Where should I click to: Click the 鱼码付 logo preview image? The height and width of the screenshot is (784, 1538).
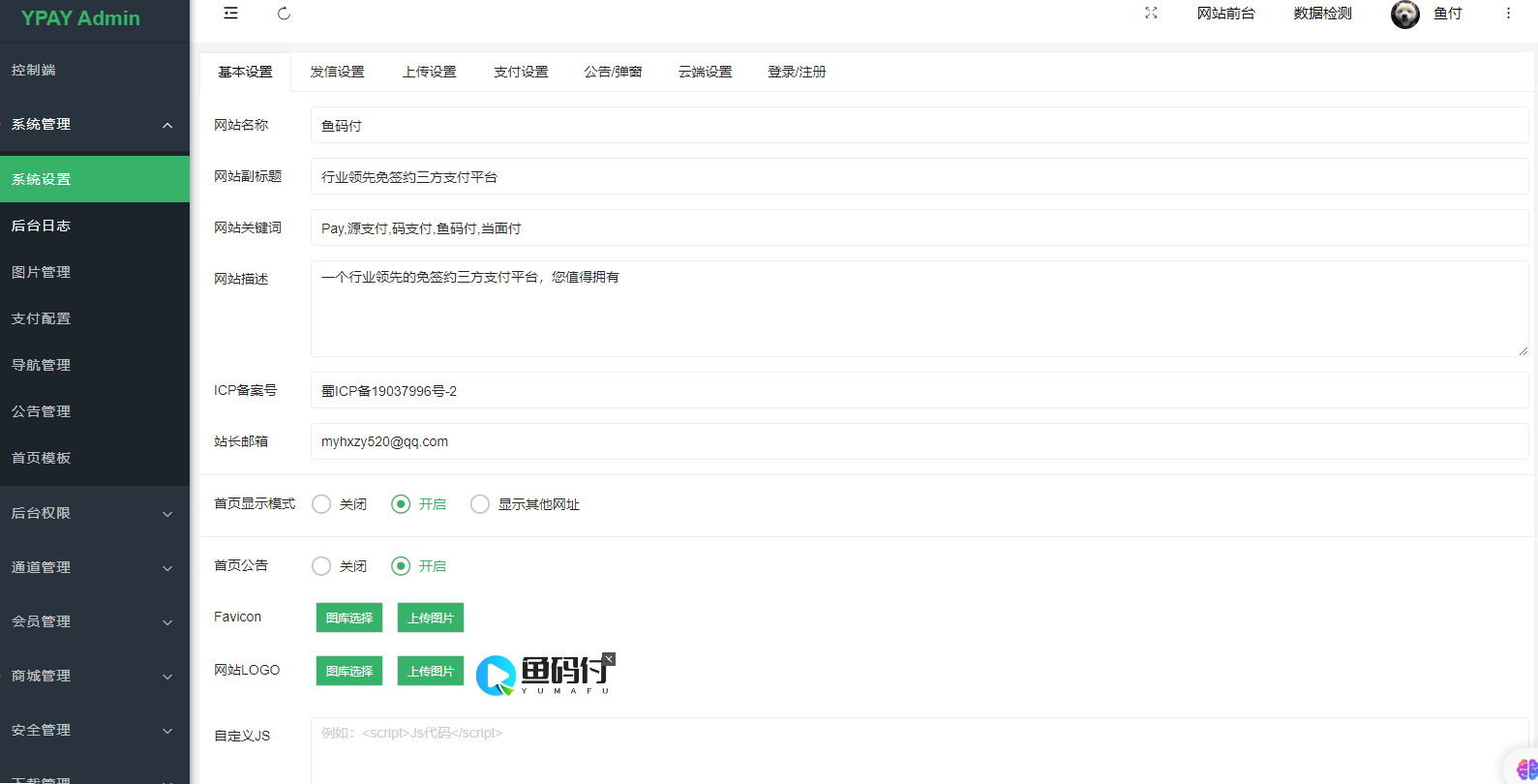click(x=545, y=675)
